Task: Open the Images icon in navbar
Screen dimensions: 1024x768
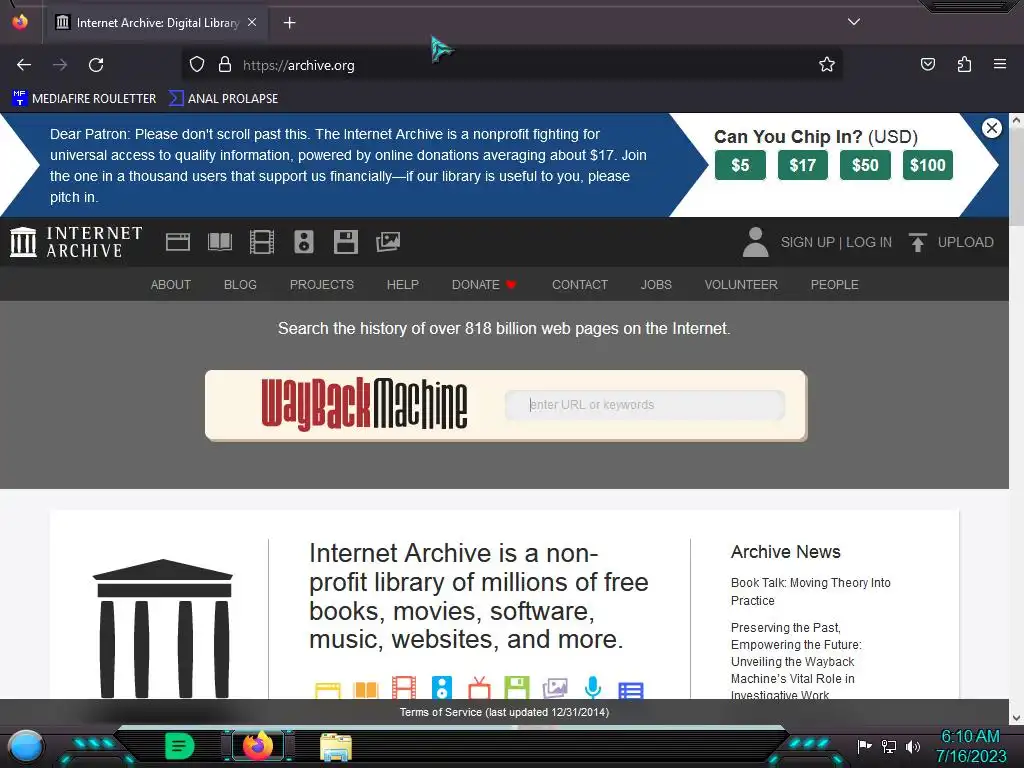Action: click(x=388, y=242)
